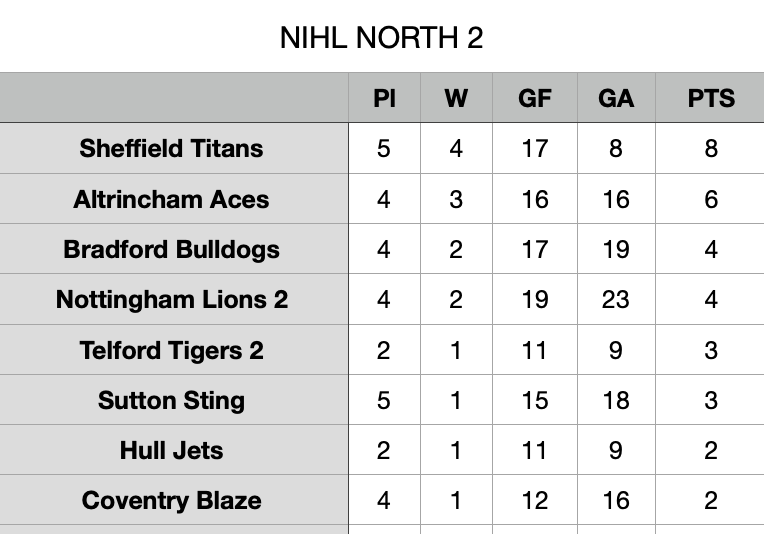Click Altrincham Aces' wins cell
The image size is (764, 534).
tap(456, 199)
